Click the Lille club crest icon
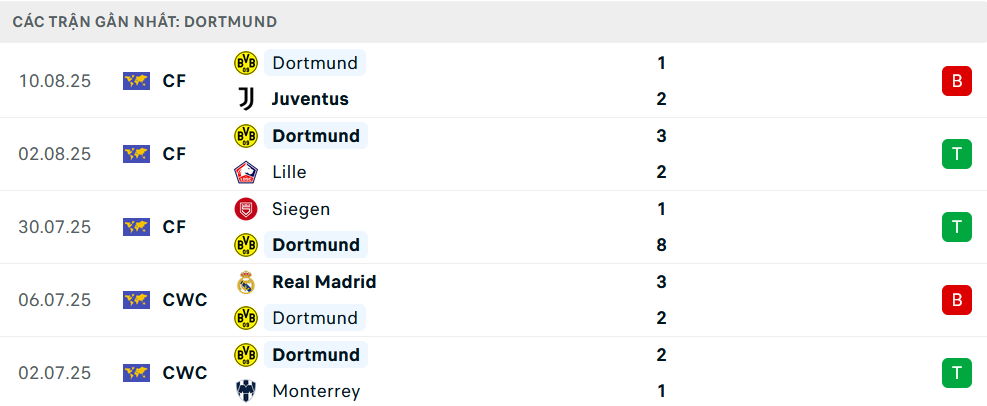 [245, 172]
